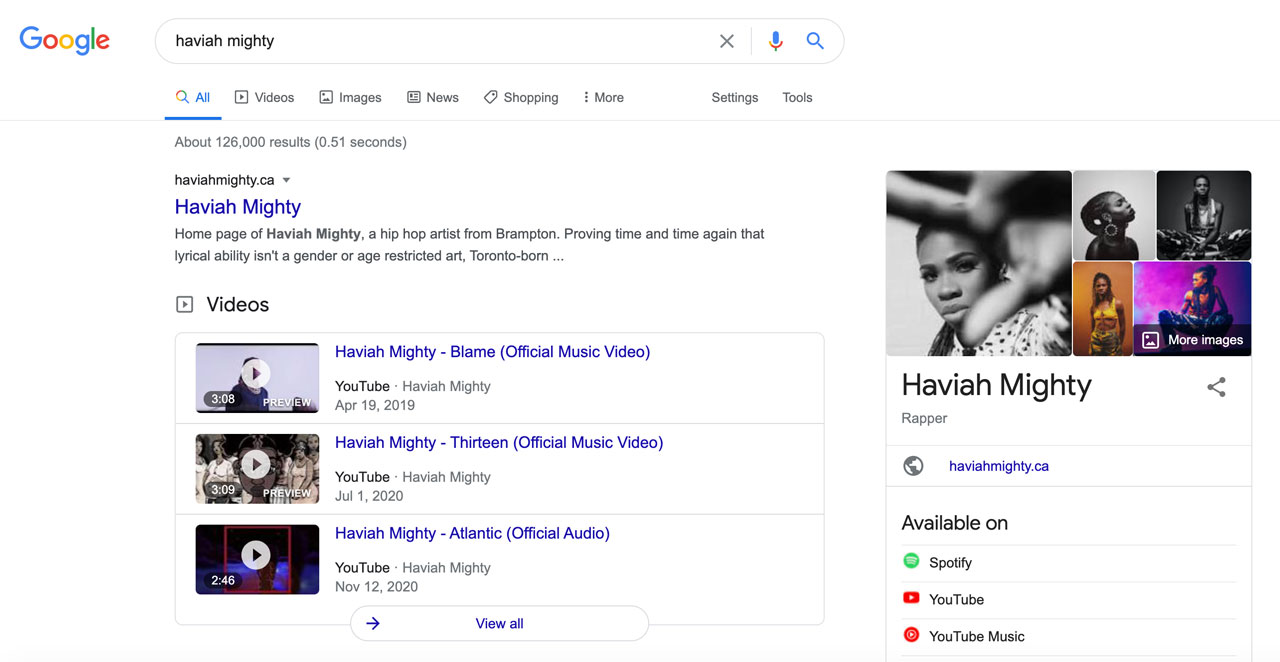The width and height of the screenshot is (1280, 662).
Task: Switch to the Images tab
Action: click(x=350, y=97)
